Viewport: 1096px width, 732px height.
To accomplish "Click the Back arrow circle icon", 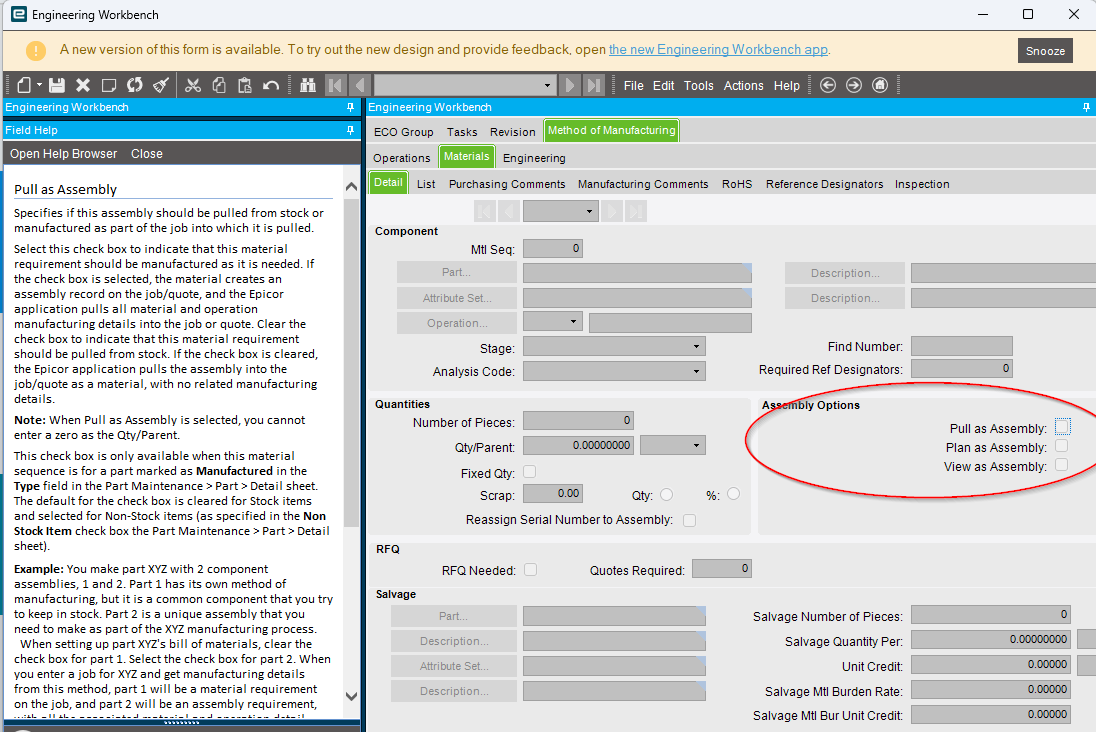I will (828, 85).
